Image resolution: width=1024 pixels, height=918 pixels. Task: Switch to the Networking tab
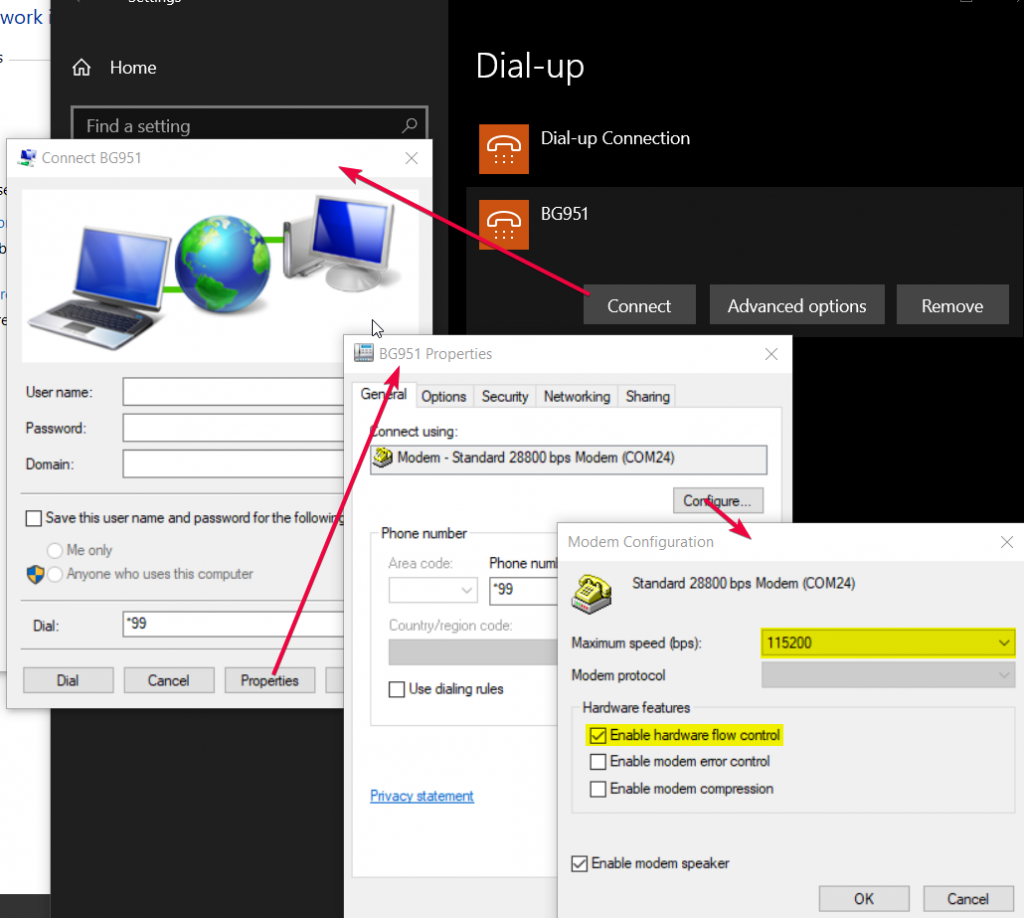[x=577, y=396]
